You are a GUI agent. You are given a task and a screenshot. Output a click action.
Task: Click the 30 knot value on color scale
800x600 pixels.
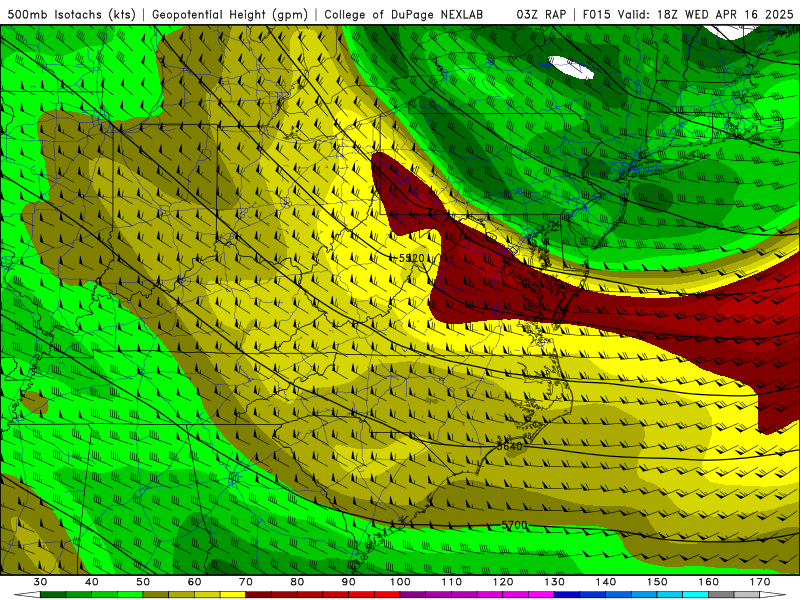tap(40, 582)
